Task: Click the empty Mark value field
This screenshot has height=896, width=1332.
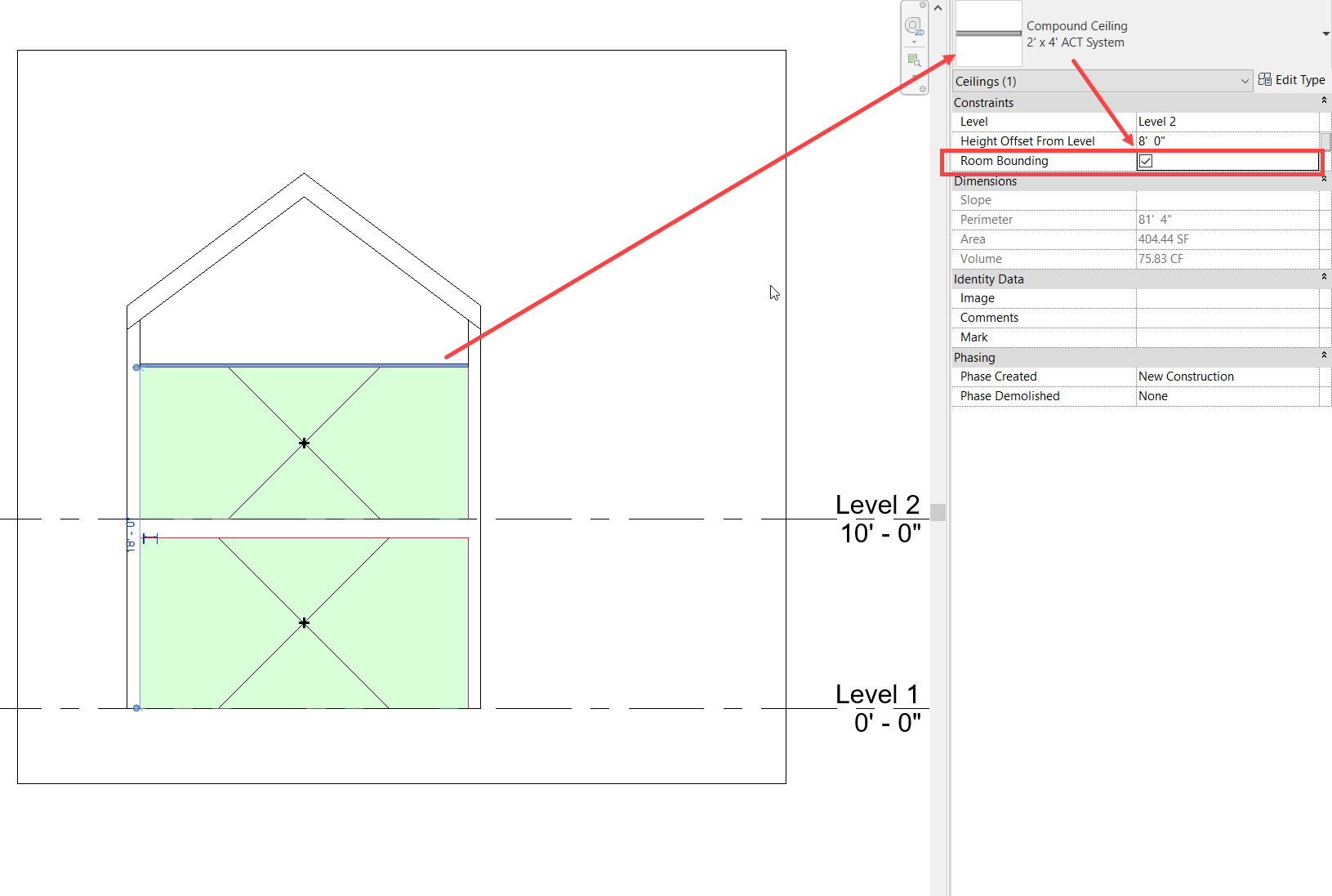Action: click(1227, 337)
